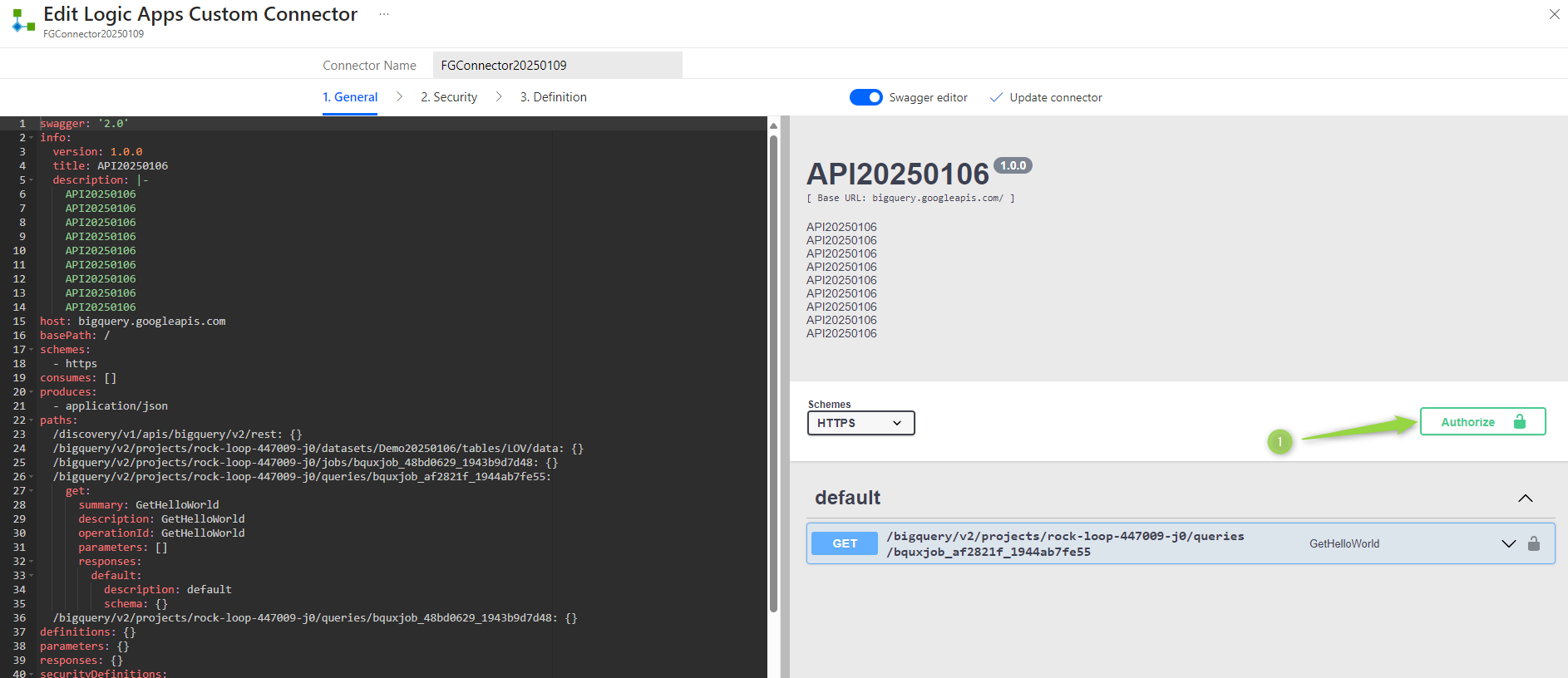
Task: Click the basePath: / line
Action: click(75, 336)
